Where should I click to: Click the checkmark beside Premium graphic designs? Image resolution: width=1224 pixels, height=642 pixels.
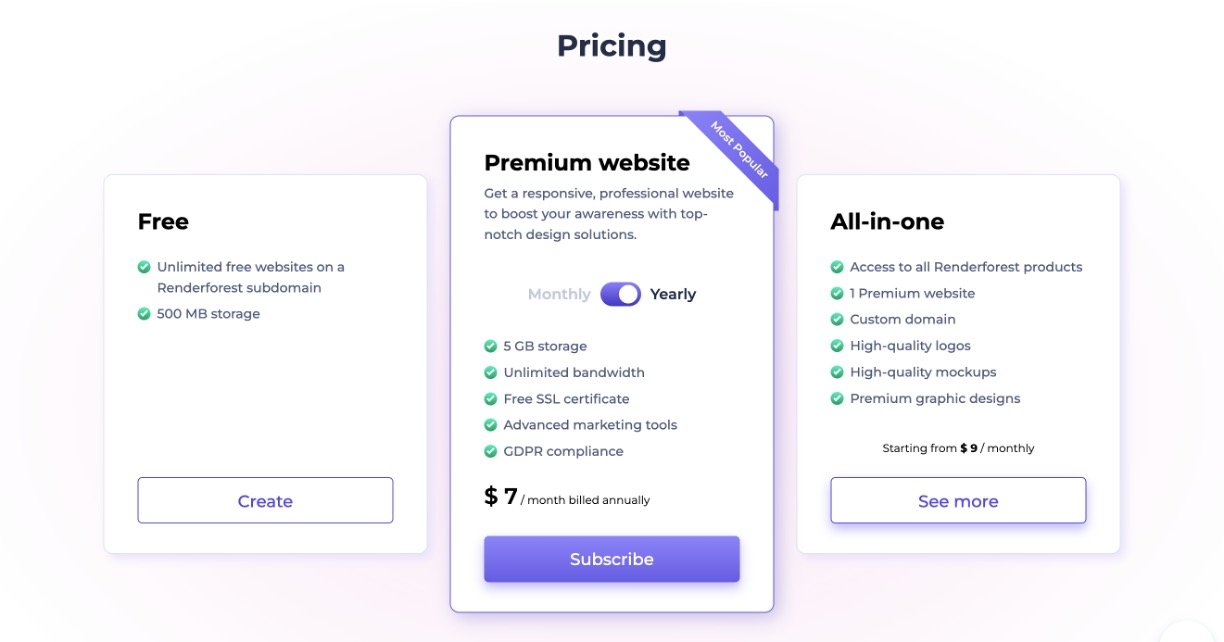837,398
